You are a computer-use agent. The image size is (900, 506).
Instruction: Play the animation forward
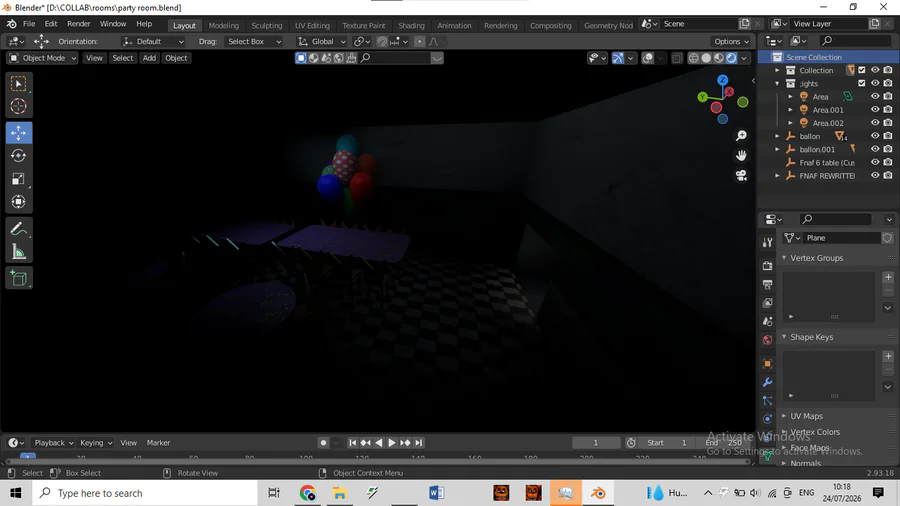tap(391, 443)
